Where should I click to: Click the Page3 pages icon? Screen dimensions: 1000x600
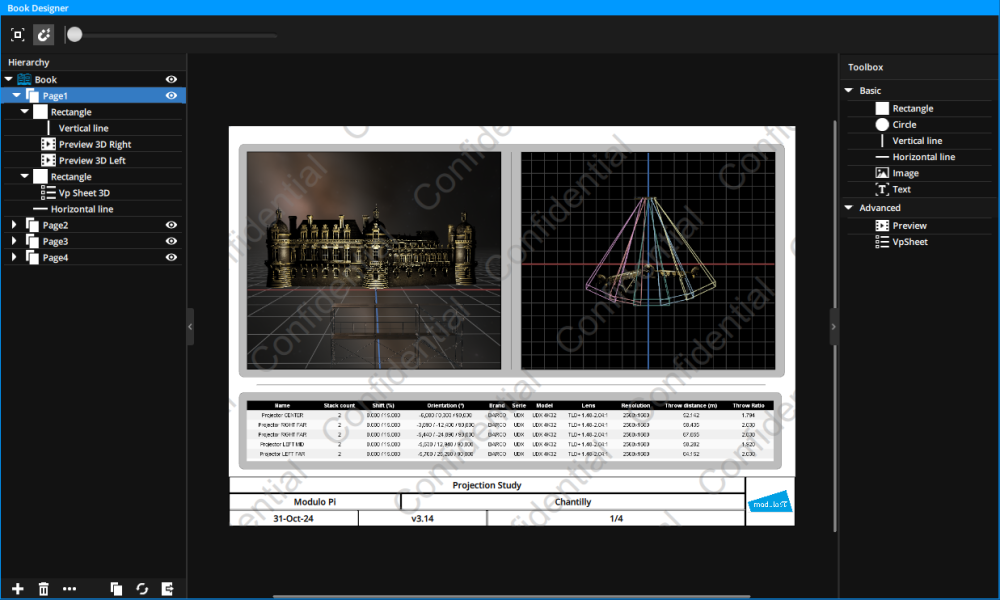click(32, 241)
